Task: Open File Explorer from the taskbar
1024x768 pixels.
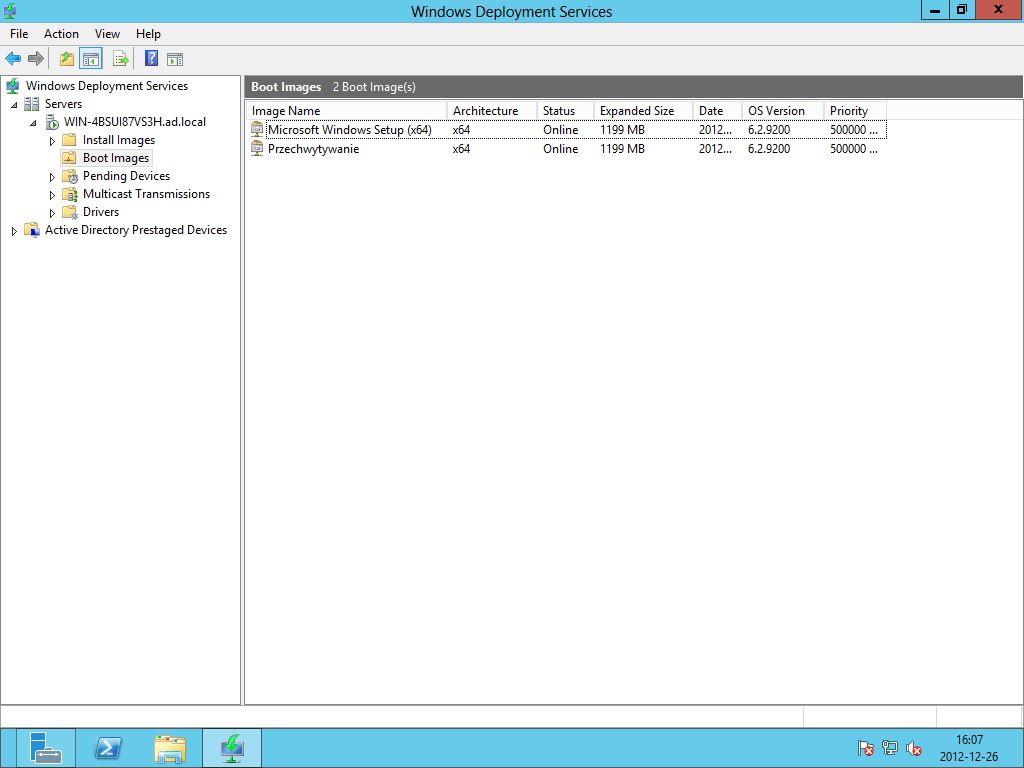Action: point(170,748)
